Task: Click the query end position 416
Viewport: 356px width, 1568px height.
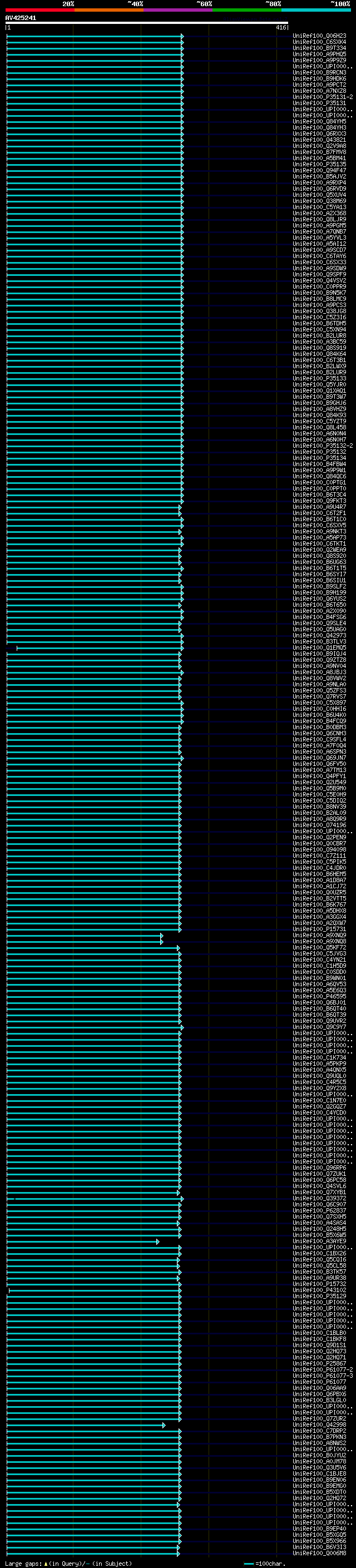Action: 280,27
